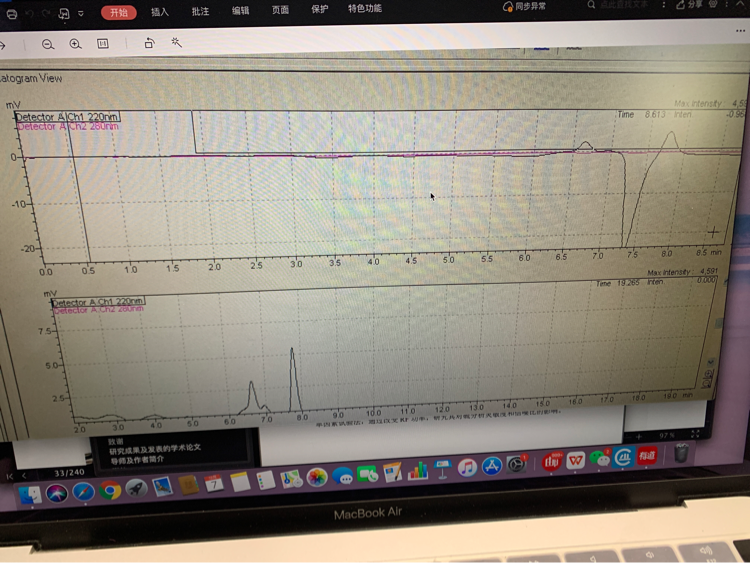Open the three-dot more options in image toolbar
The height and width of the screenshot is (563, 750).
740,31
